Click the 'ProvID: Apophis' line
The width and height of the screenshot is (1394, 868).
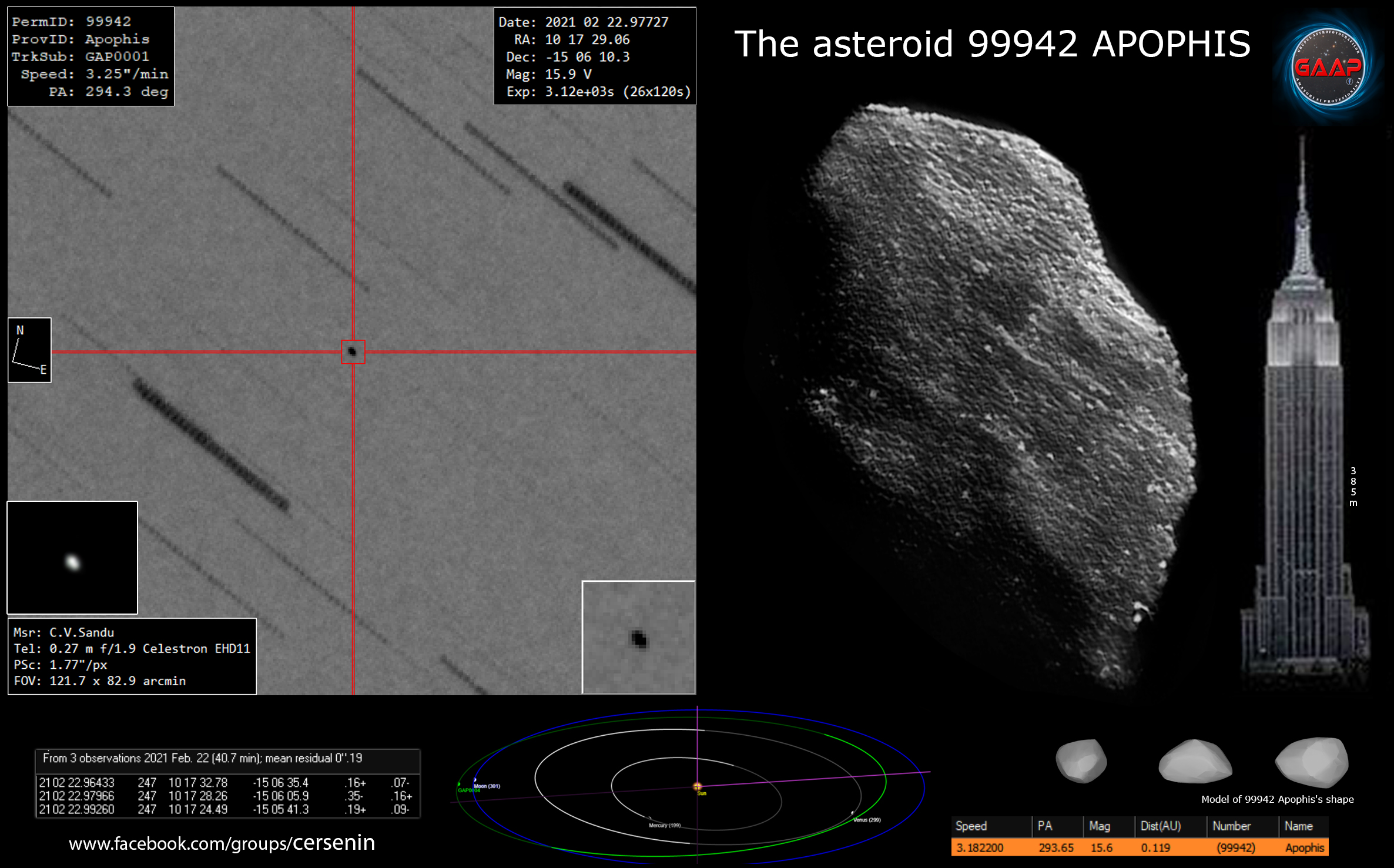[x=81, y=39]
